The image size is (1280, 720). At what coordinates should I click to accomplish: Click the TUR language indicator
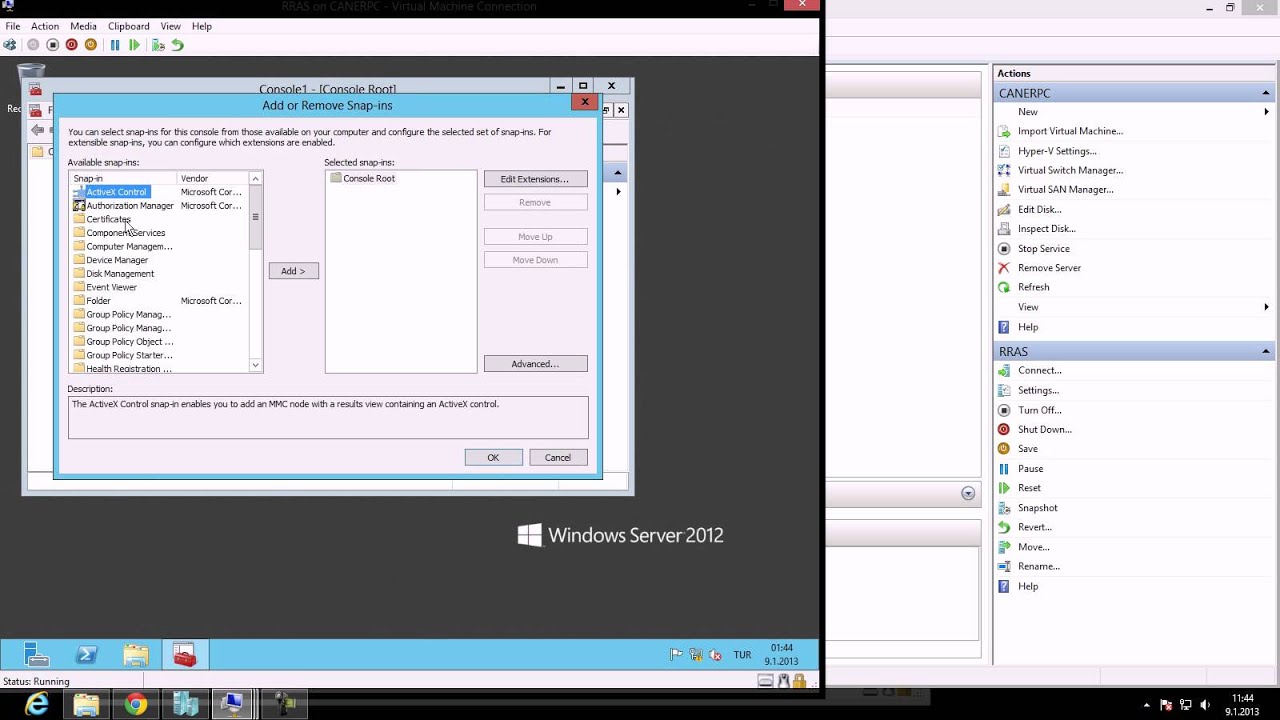pyautogui.click(x=742, y=655)
